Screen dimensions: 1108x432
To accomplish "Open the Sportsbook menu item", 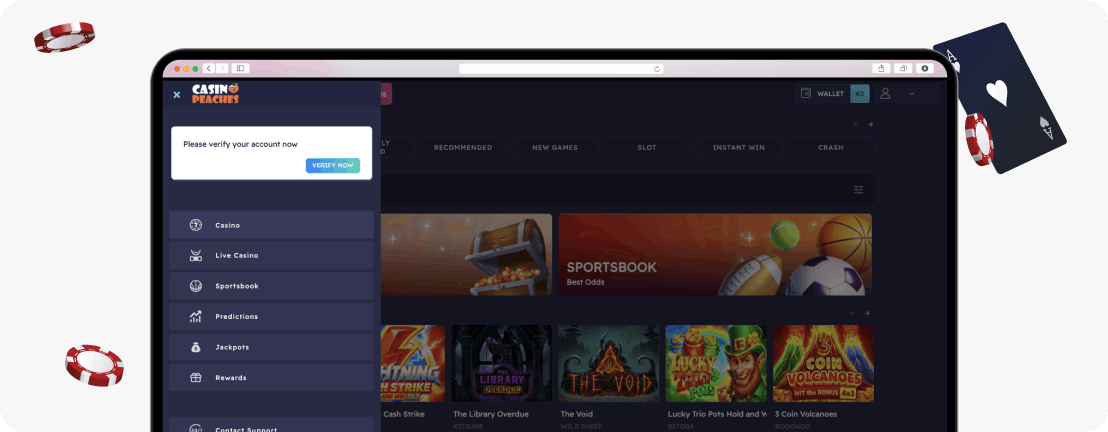I will 271,286.
